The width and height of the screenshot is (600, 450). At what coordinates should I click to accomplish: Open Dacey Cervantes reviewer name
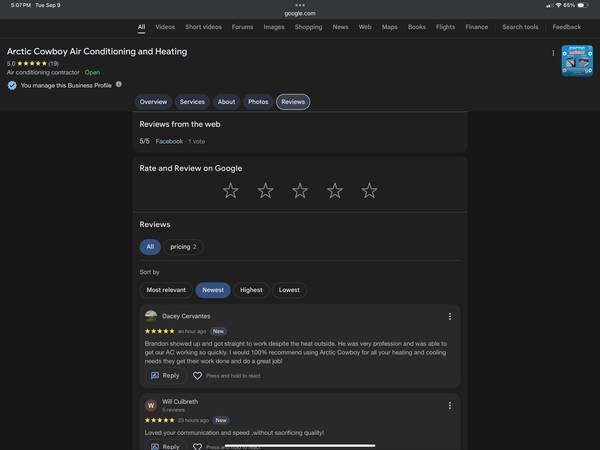(186, 316)
